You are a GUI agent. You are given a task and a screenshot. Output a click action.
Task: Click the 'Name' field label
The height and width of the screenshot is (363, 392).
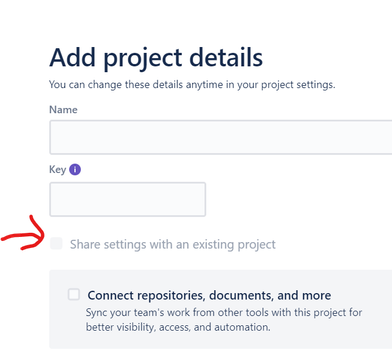tap(63, 110)
